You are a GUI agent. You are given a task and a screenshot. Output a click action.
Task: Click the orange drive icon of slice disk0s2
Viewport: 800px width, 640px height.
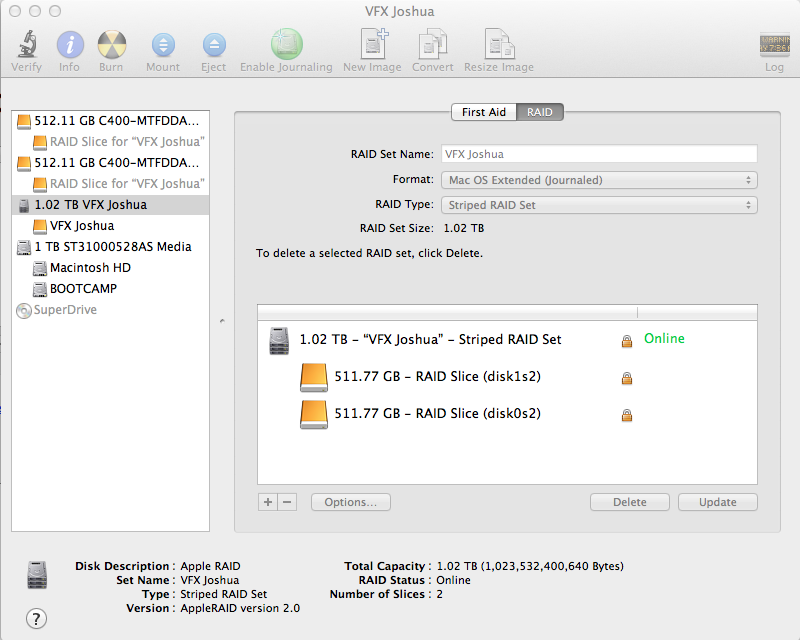click(x=314, y=414)
